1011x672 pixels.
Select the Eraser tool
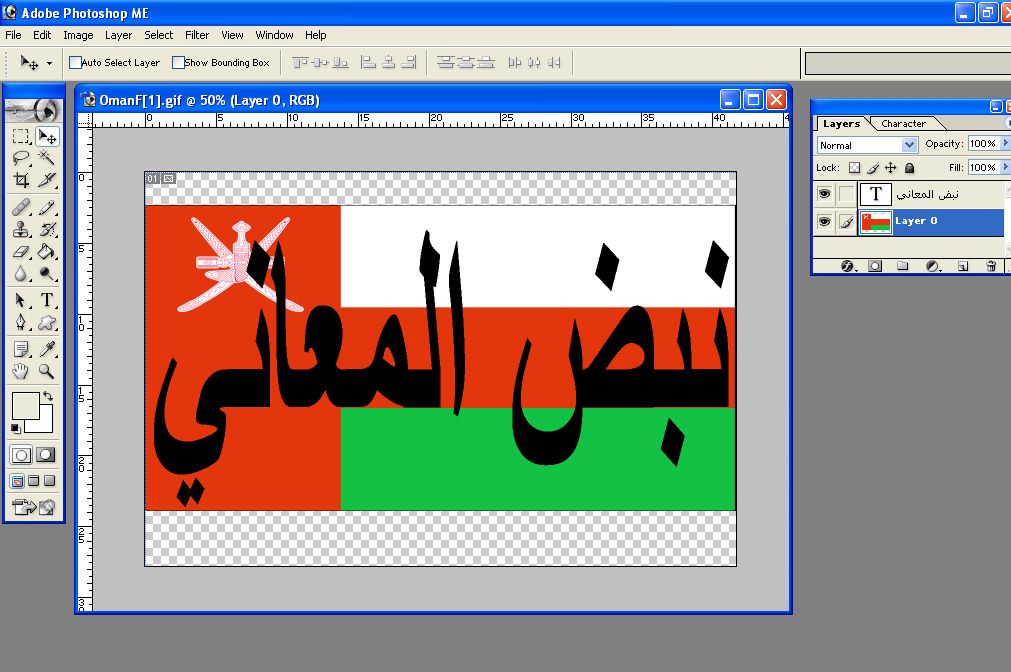tap(21, 252)
